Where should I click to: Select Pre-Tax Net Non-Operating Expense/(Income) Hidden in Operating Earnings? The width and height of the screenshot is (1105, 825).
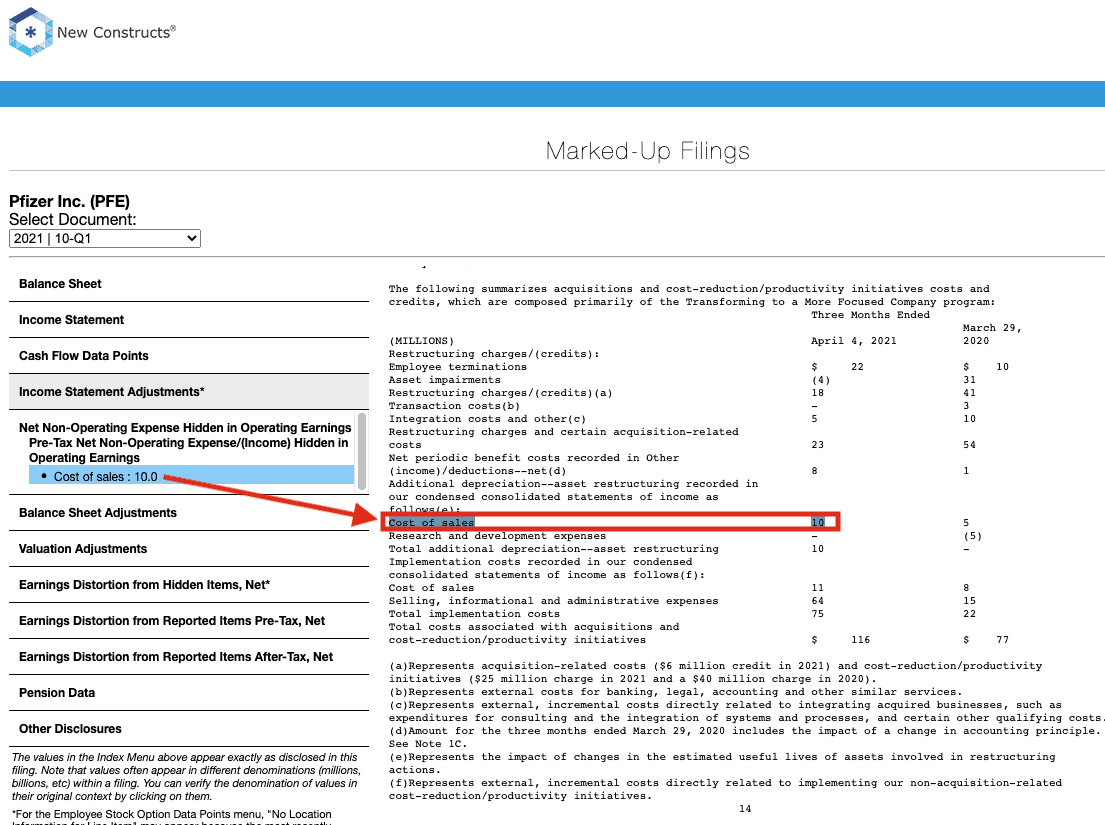189,450
